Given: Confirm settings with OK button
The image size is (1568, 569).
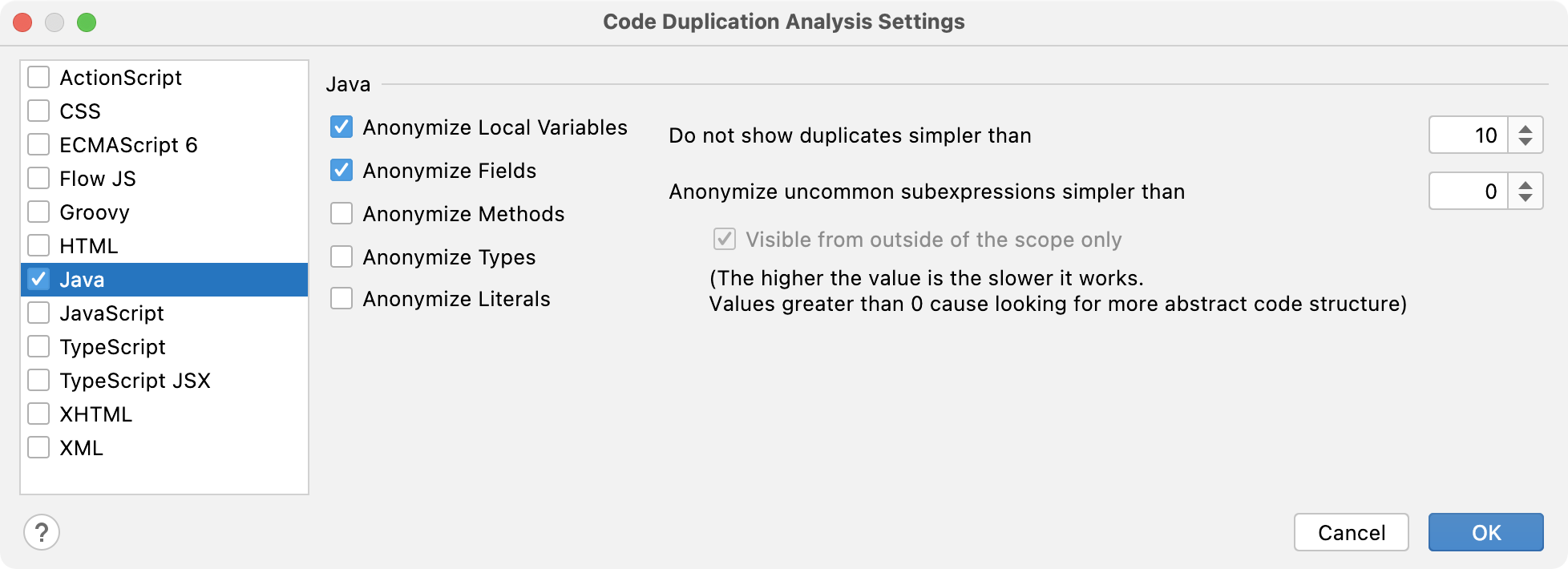Looking at the screenshot, I should click(x=1486, y=532).
